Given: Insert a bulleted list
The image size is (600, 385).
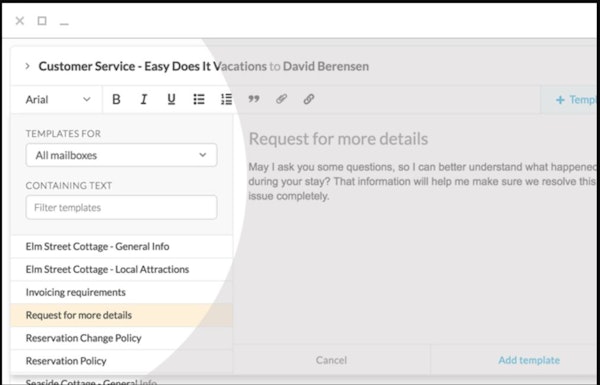Looking at the screenshot, I should tap(199, 100).
